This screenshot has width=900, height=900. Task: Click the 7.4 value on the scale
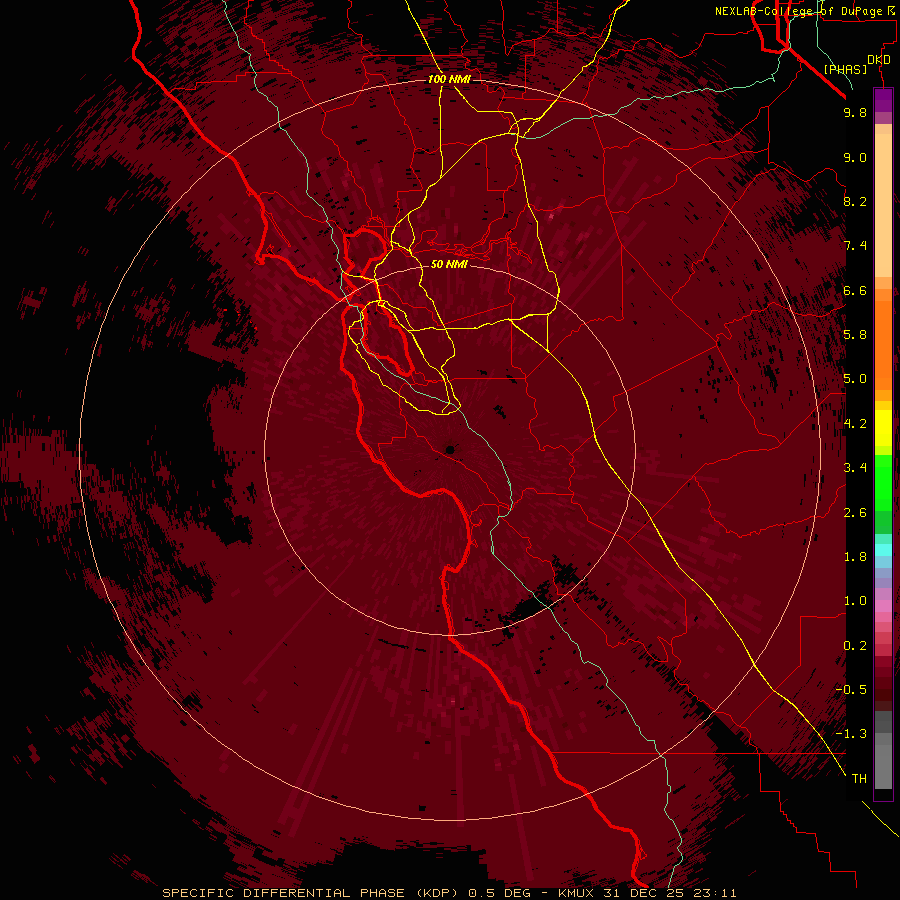pyautogui.click(x=855, y=246)
